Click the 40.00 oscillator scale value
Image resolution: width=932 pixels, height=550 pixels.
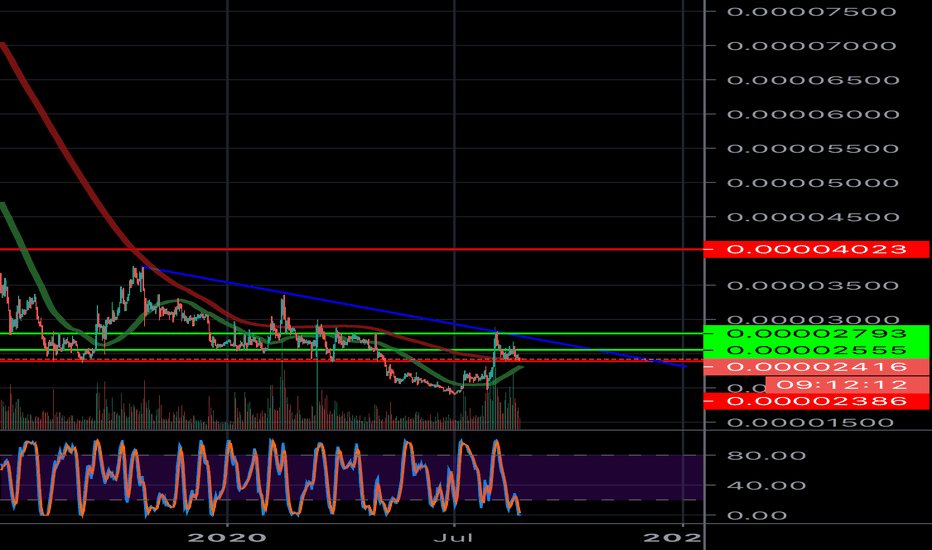pyautogui.click(x=767, y=486)
